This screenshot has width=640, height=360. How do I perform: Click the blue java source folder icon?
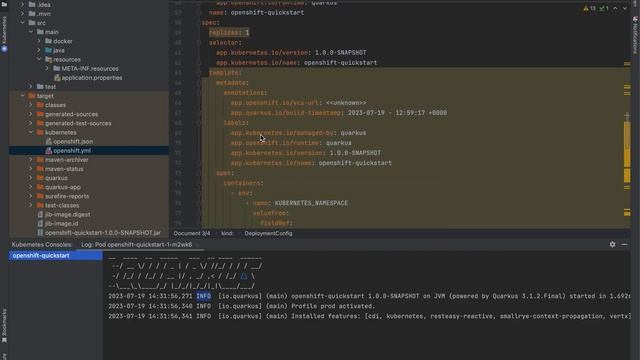pos(49,50)
